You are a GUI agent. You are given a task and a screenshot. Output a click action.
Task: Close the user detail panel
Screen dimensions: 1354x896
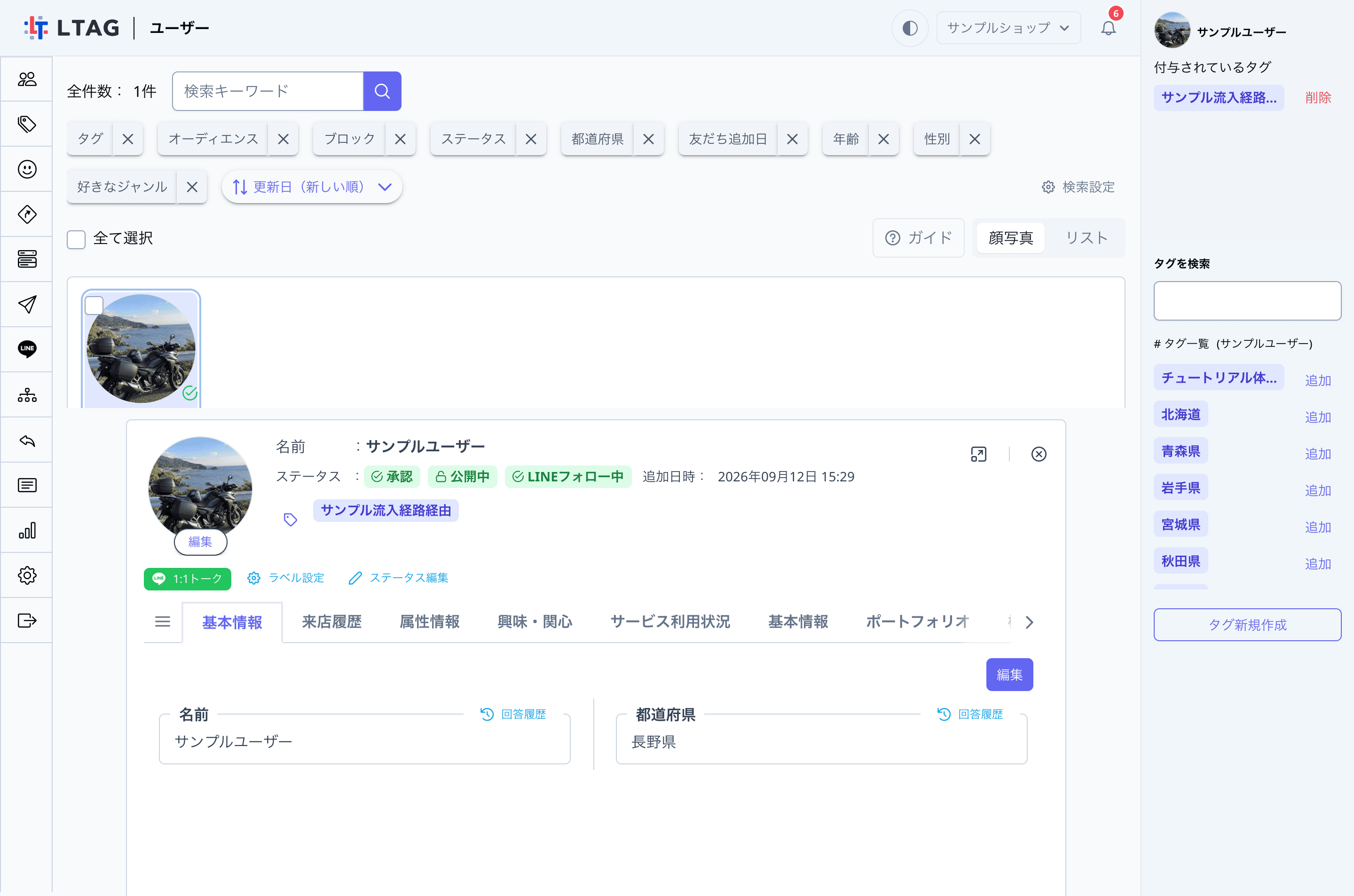[x=1039, y=454]
